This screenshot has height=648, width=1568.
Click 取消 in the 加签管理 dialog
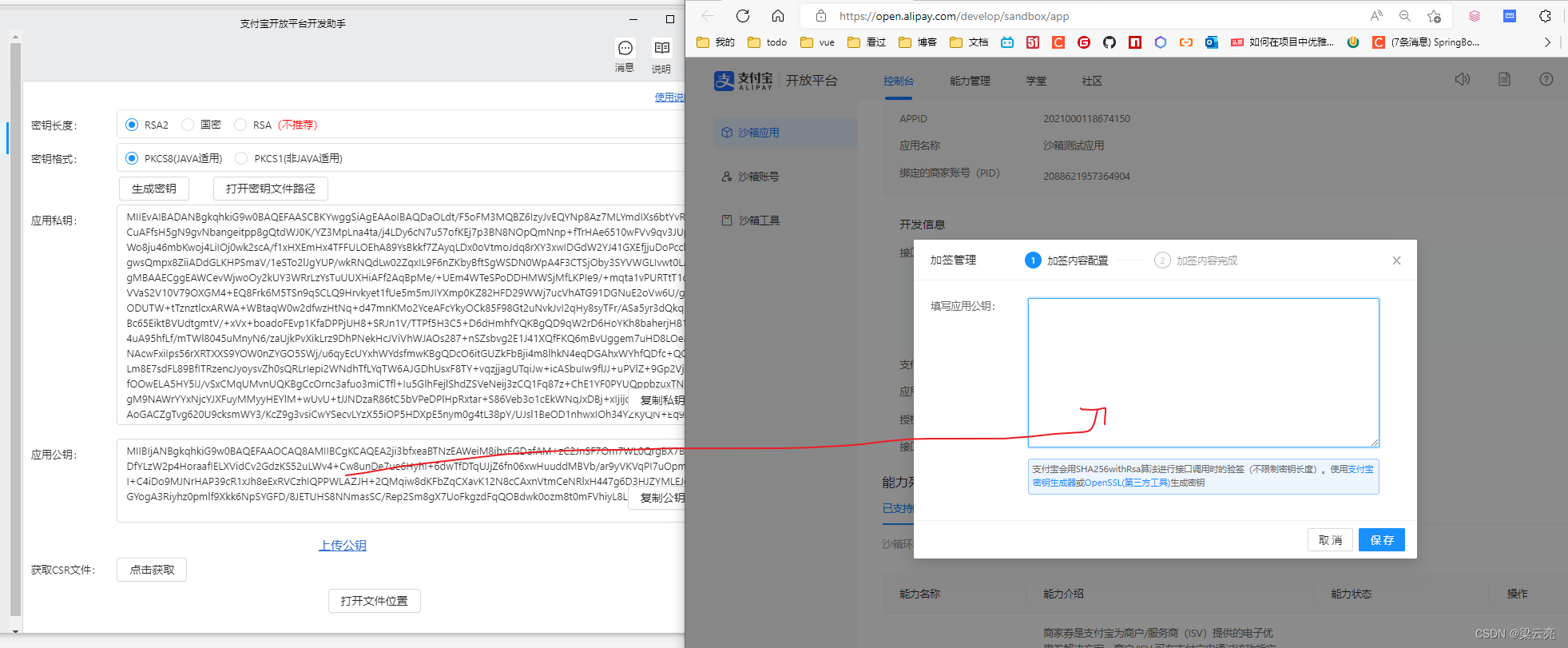1330,540
